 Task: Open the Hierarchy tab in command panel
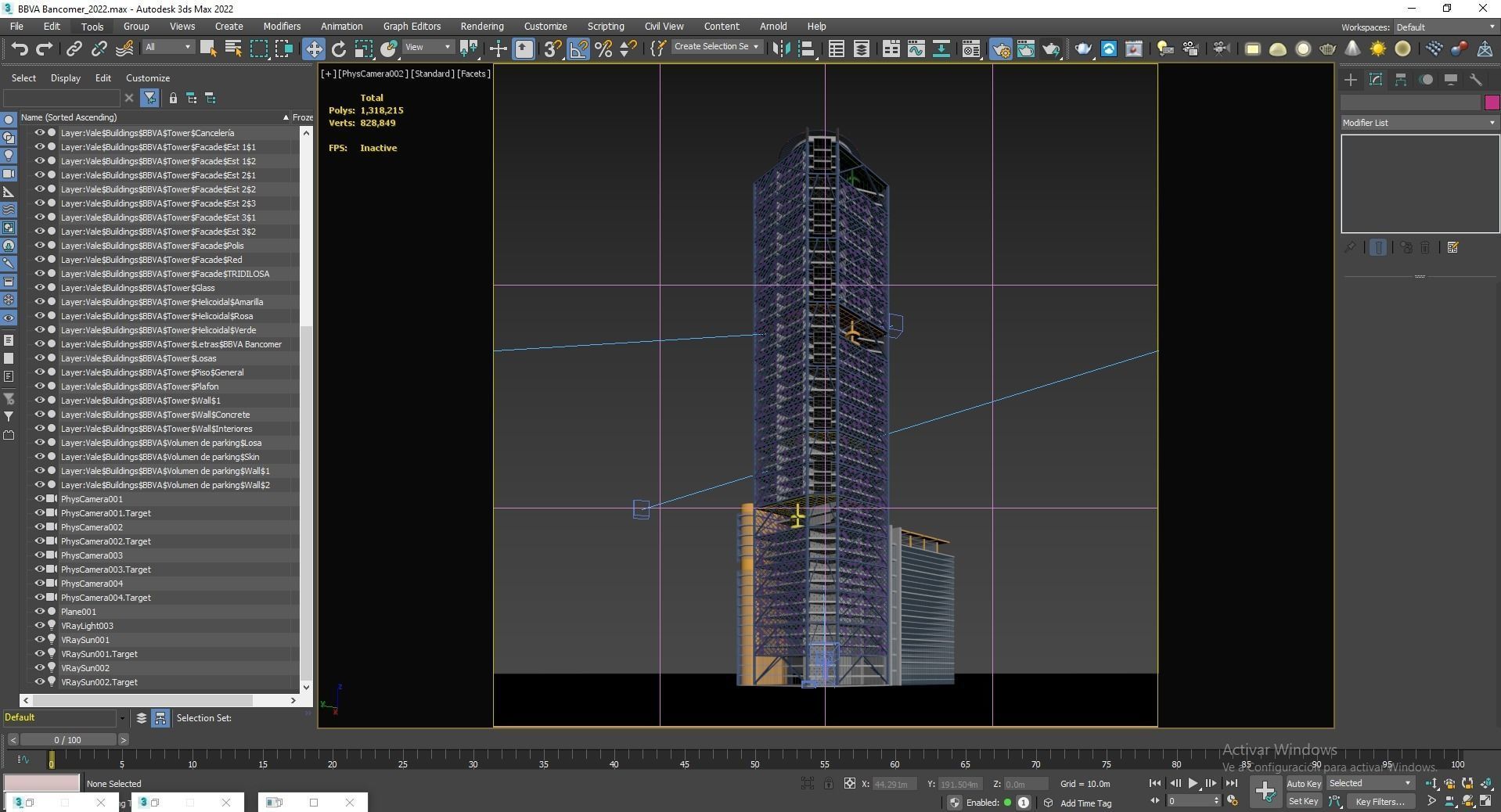click(x=1401, y=80)
